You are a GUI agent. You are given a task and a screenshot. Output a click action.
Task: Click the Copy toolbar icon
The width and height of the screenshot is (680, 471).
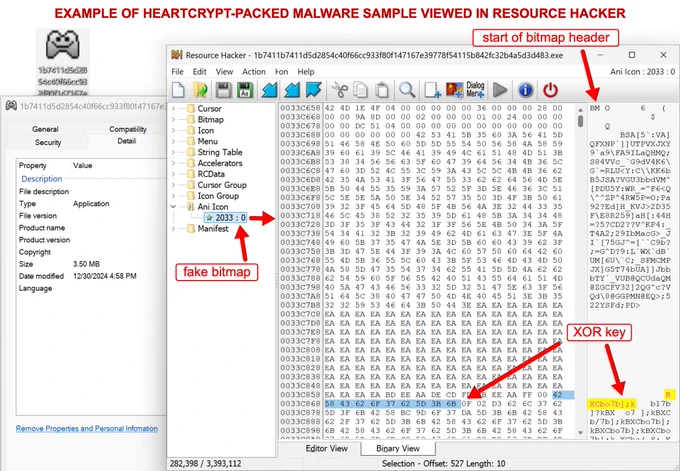click(x=360, y=90)
